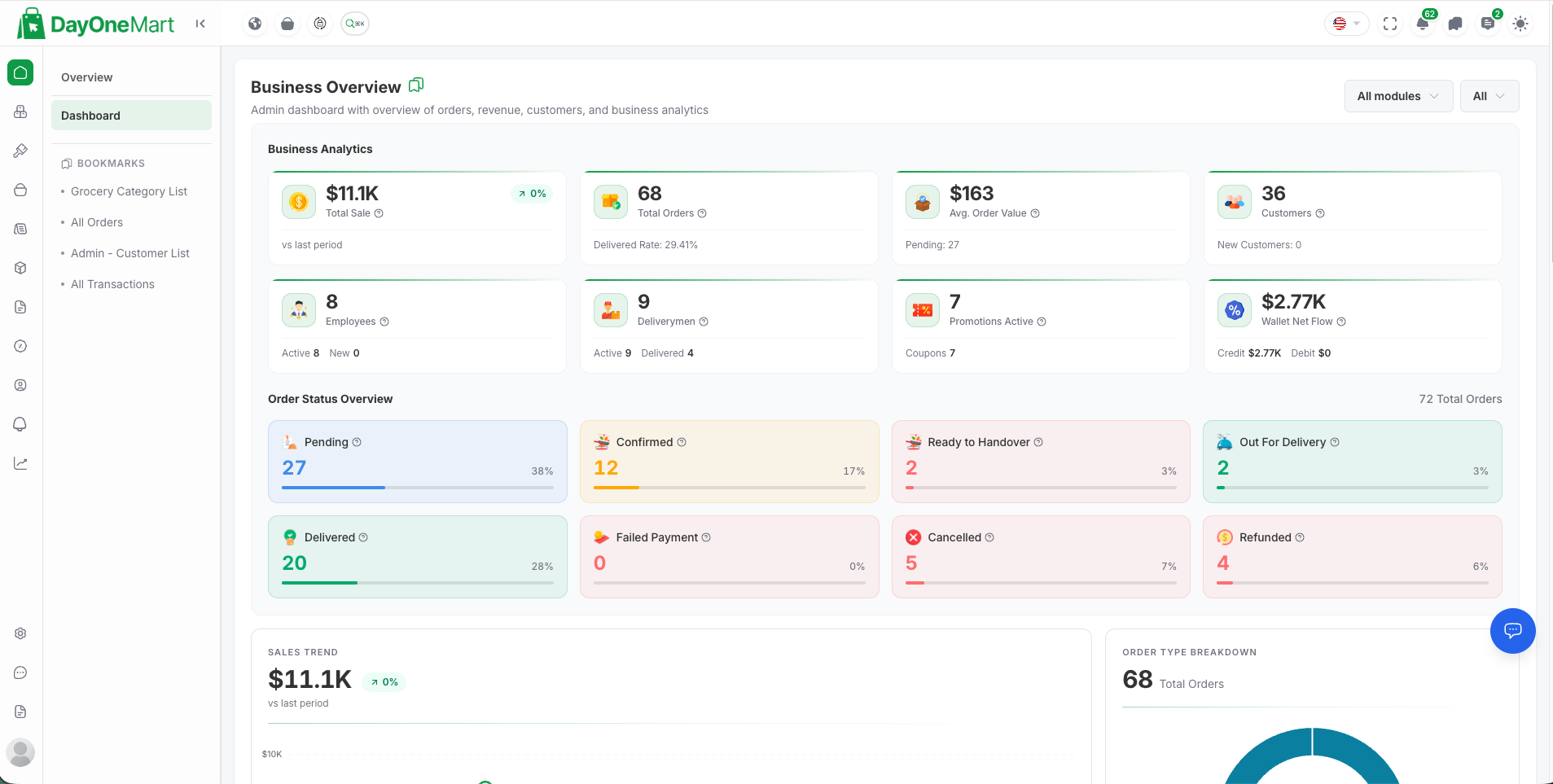
Task: Click the Employees info icon
Action: click(384, 322)
